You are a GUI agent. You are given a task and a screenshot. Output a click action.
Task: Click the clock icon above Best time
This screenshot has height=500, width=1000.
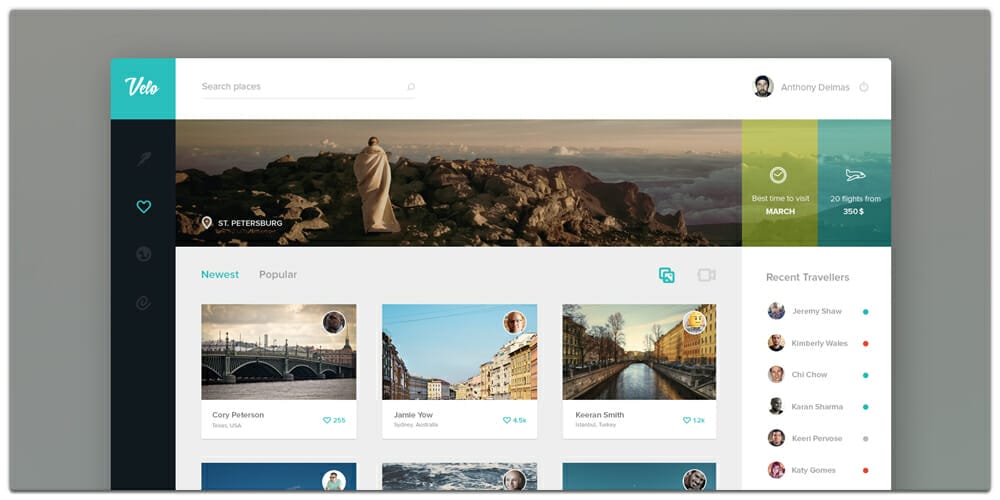coord(778,175)
